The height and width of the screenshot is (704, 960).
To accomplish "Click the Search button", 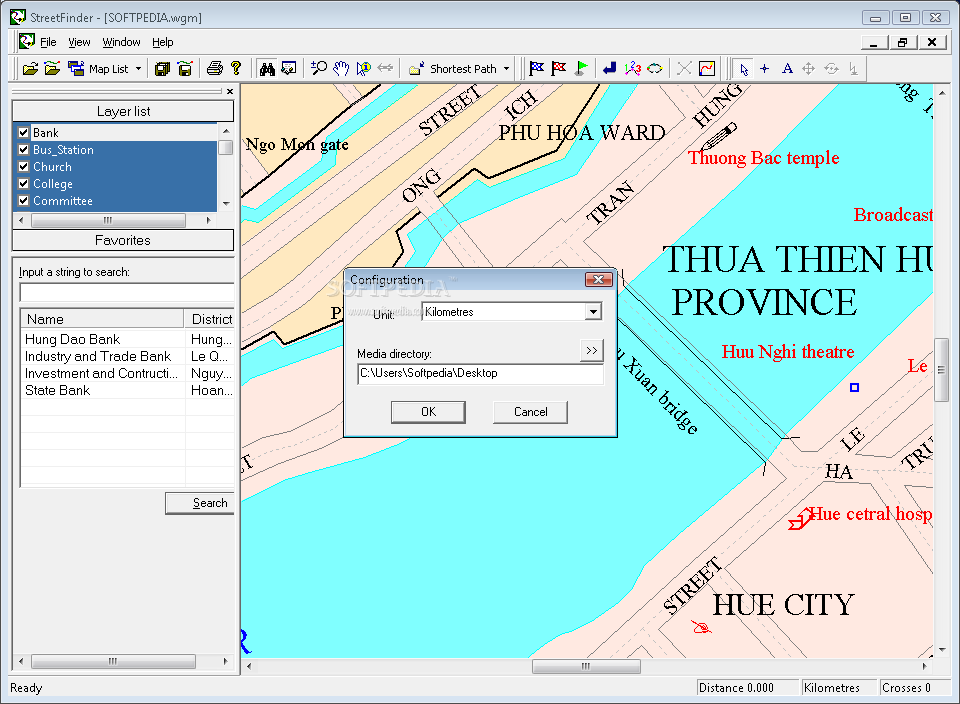I will click(x=200, y=503).
